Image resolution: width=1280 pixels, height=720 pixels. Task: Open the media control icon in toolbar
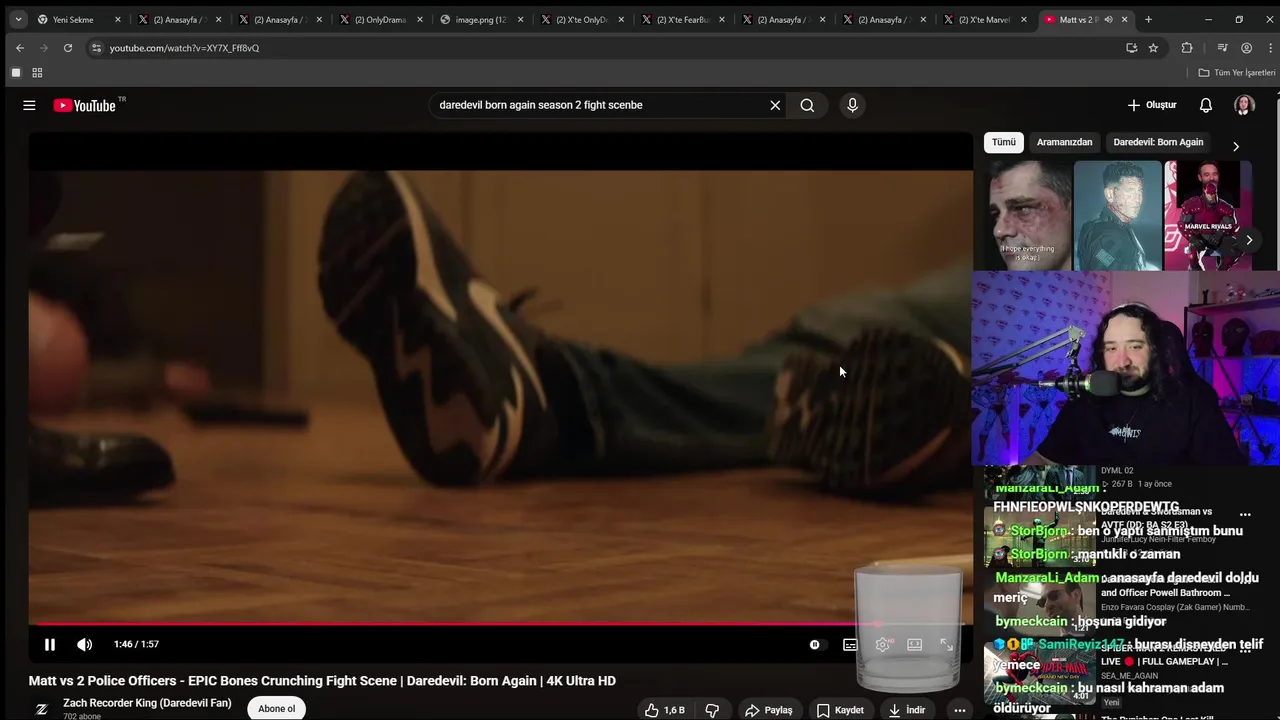tap(1222, 48)
